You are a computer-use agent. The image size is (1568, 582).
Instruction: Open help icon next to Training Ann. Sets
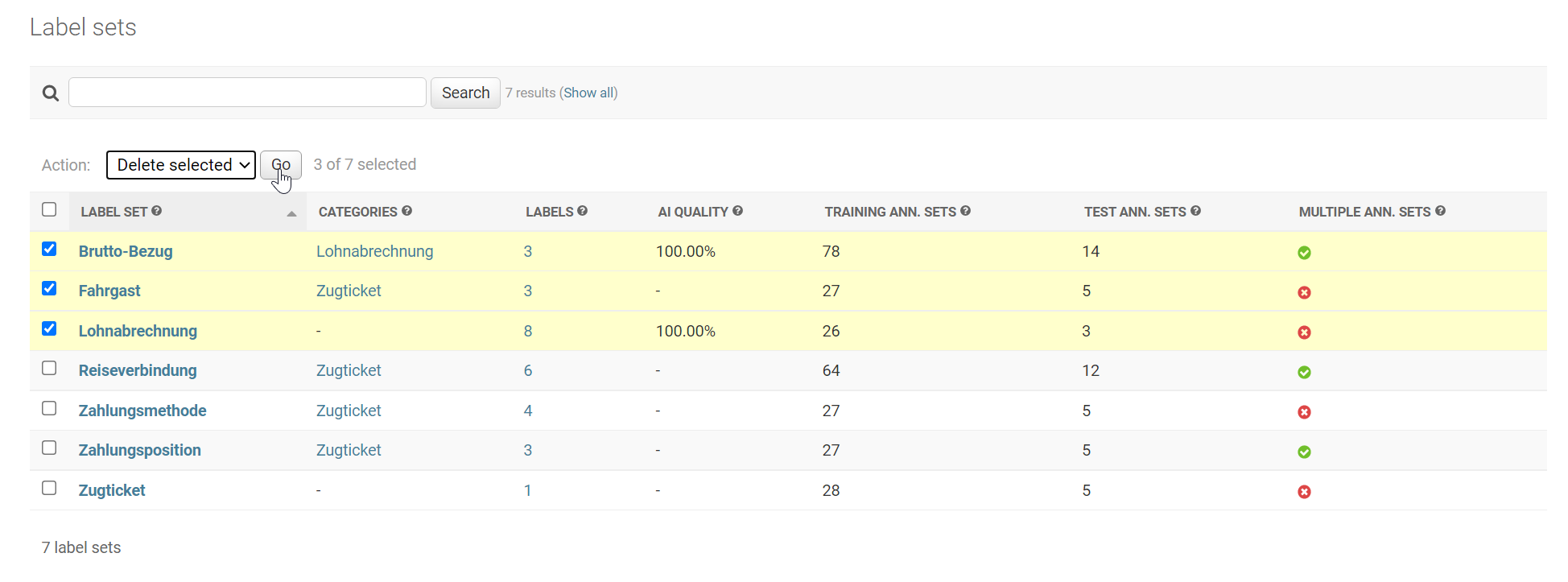(x=966, y=211)
